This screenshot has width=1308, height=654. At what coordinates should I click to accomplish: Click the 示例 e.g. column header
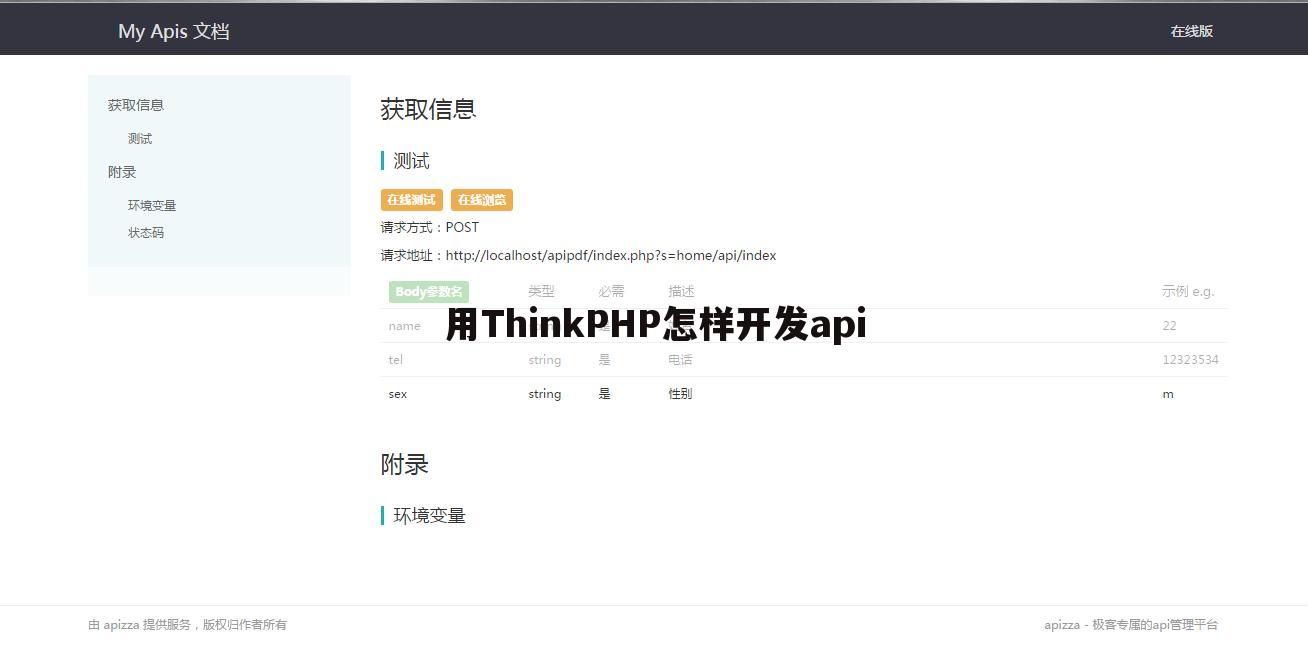point(1188,291)
